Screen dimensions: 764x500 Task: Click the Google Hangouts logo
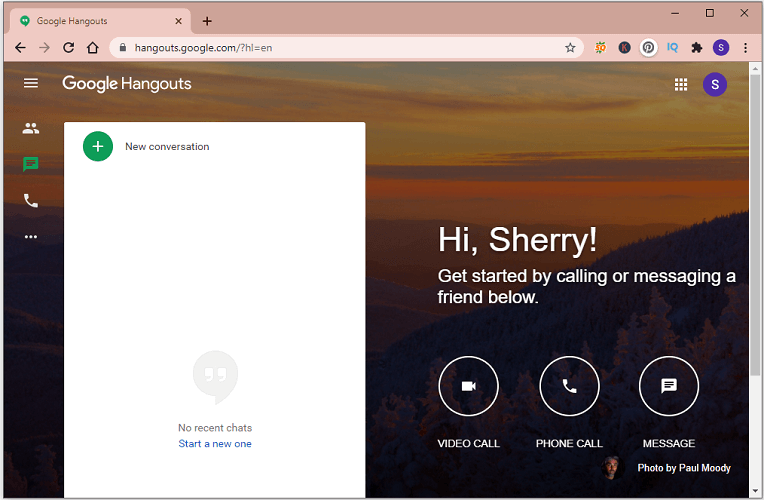pos(127,84)
